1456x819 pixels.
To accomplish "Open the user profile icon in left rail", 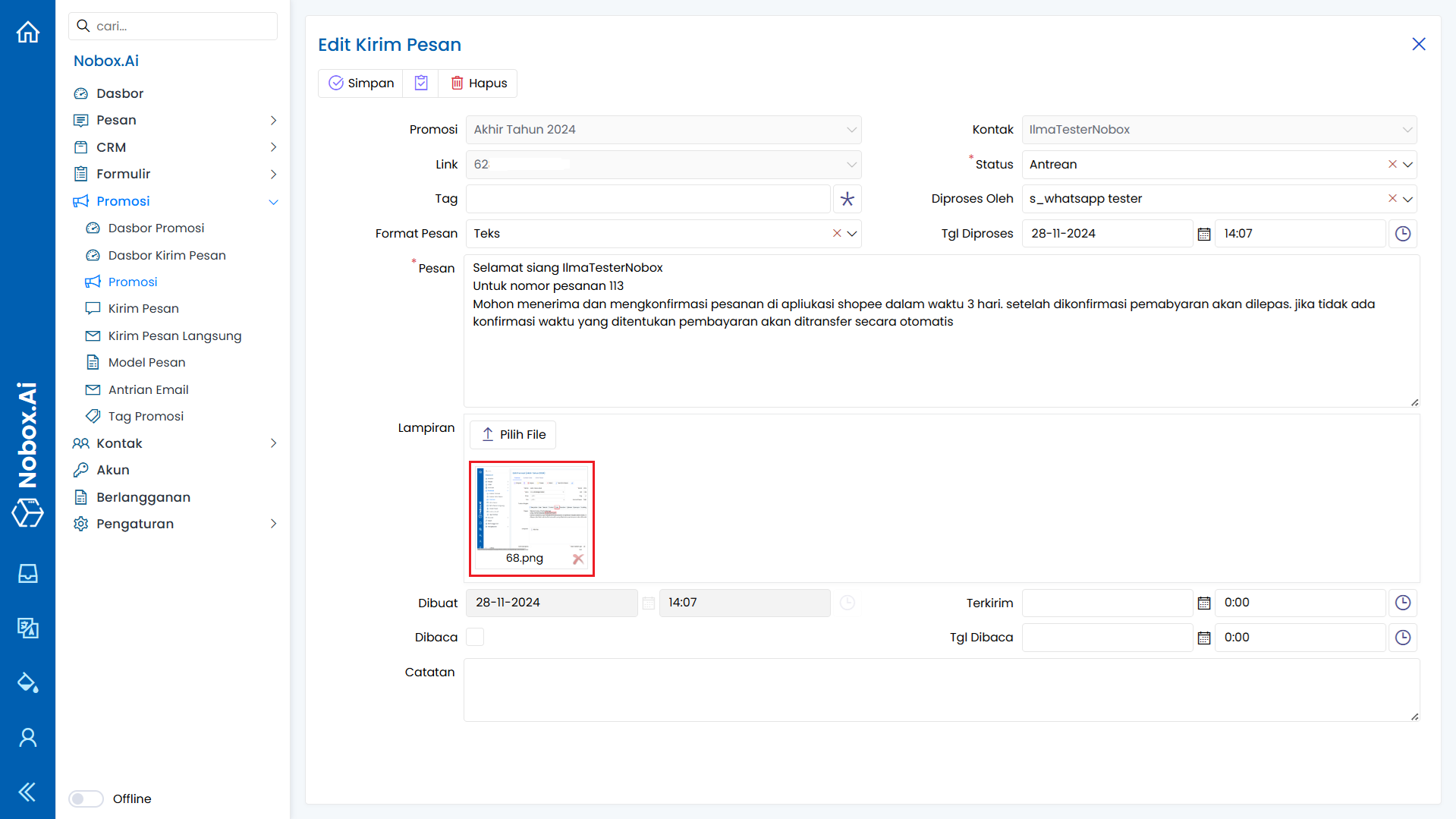I will tap(27, 737).
